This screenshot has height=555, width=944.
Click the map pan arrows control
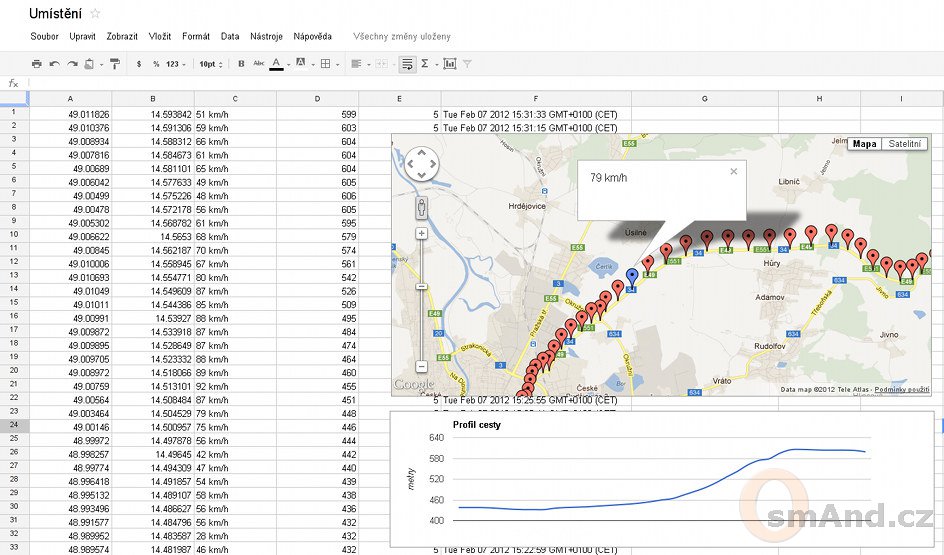click(421, 164)
